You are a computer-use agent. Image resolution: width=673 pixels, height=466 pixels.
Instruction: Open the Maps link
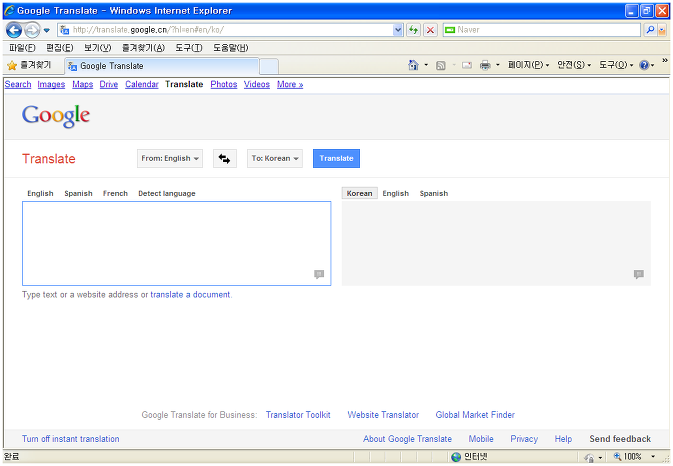(82, 85)
